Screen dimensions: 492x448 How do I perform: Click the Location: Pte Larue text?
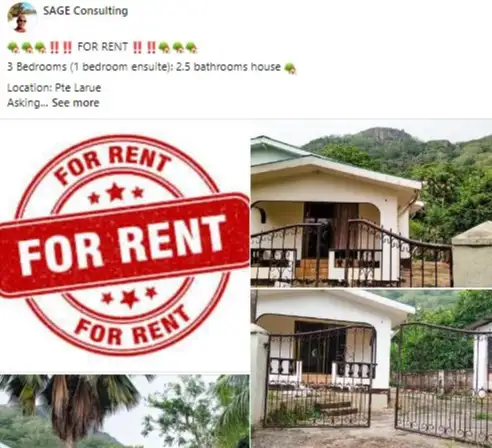coord(54,88)
